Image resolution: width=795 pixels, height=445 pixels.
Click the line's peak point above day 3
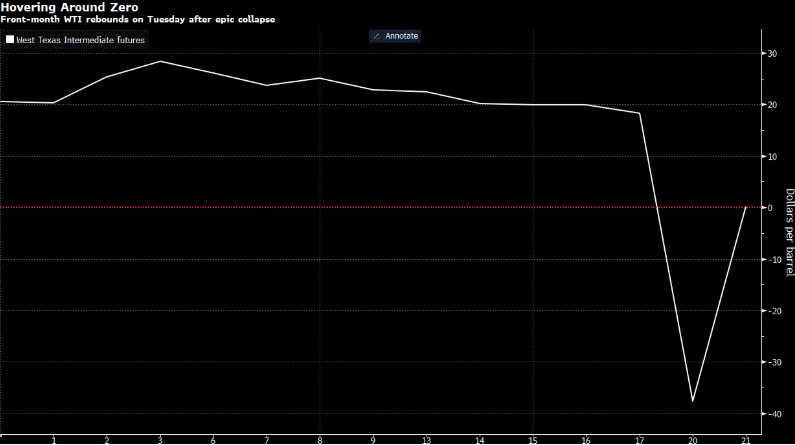(160, 61)
